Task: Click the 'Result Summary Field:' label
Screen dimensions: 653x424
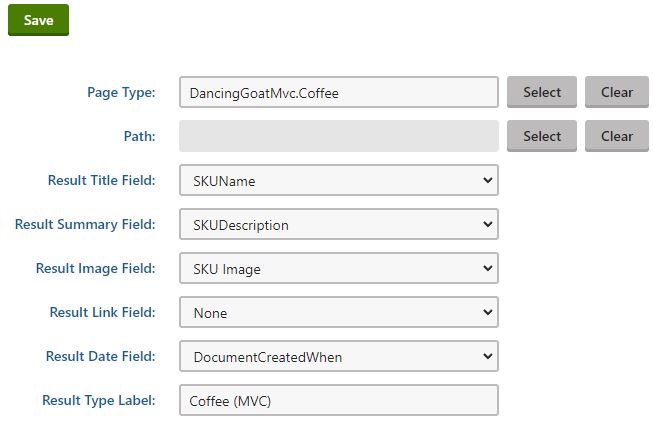Action: [85, 224]
